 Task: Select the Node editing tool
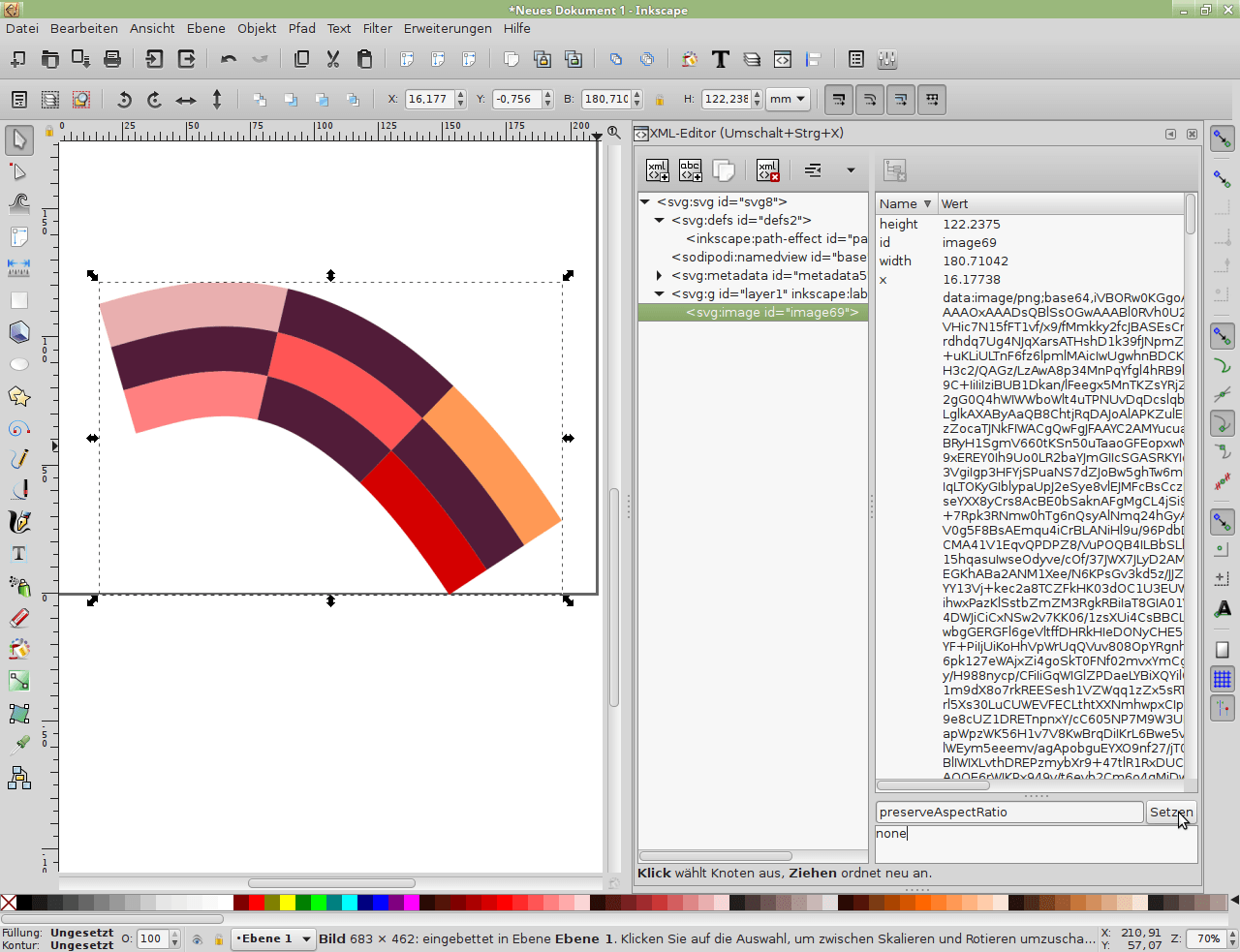[18, 172]
